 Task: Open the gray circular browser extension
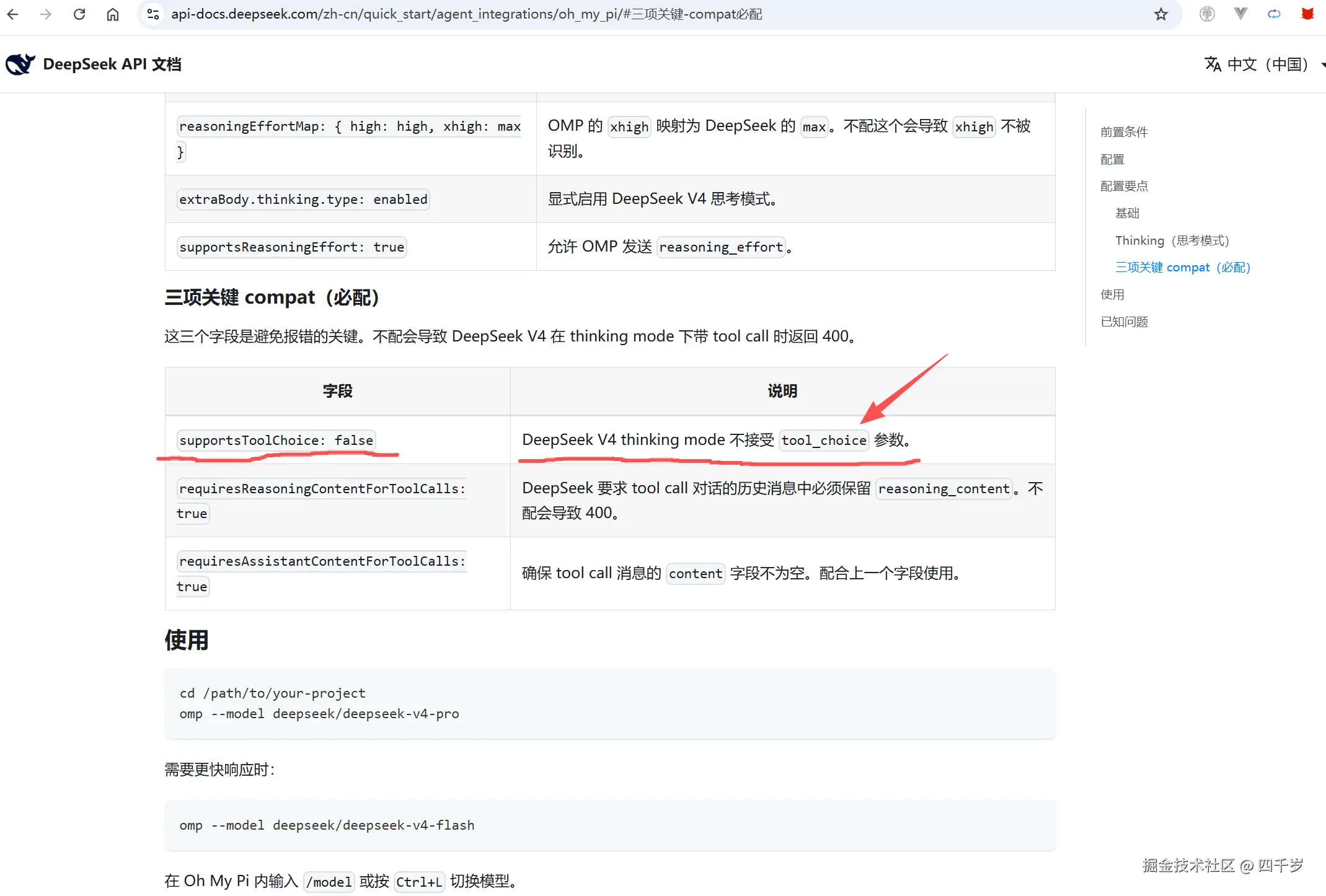pyautogui.click(x=1206, y=14)
